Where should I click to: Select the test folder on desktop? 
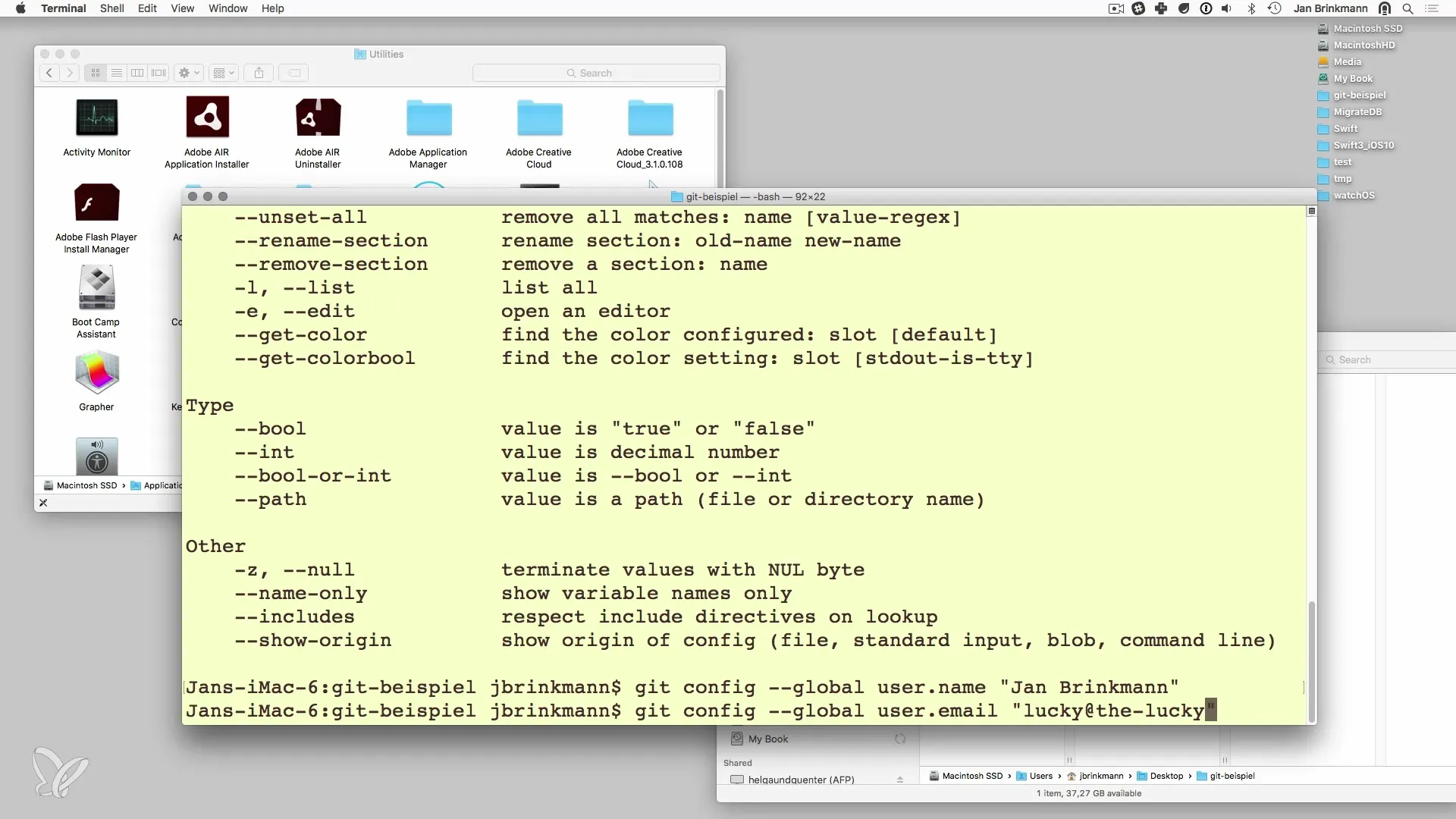coord(1335,162)
